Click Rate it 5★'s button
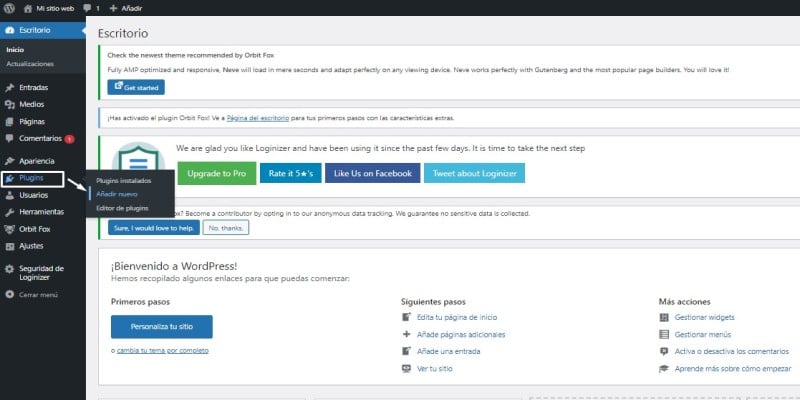Screen dimensions: 800x400 [x=291, y=173]
